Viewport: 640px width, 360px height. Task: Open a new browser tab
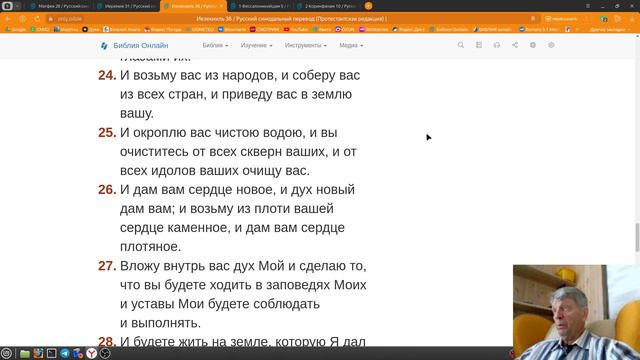(368, 6)
